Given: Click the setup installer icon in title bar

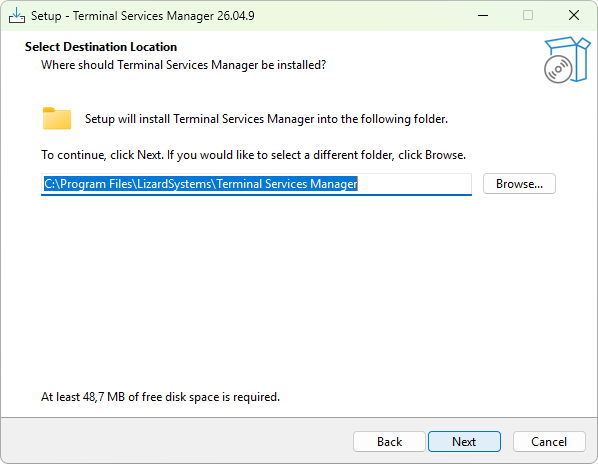Looking at the screenshot, I should [17, 16].
